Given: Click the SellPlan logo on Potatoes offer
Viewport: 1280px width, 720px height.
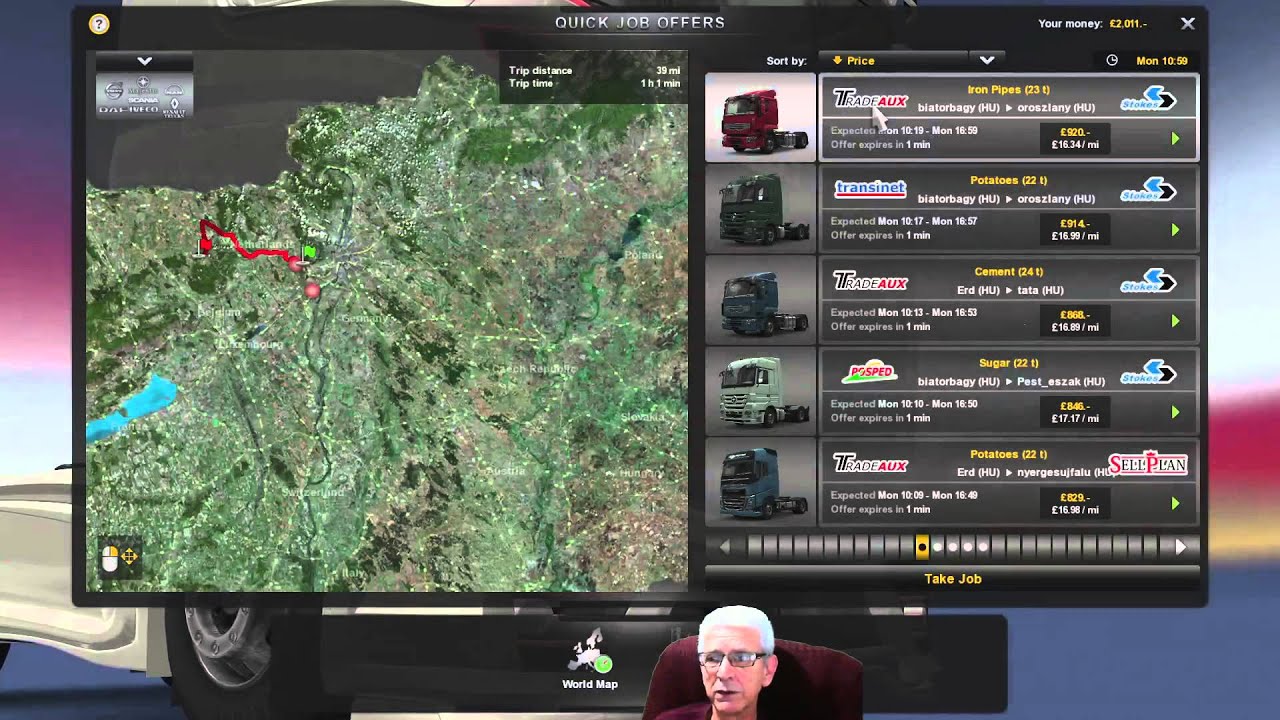Looking at the screenshot, I should coord(1147,464).
